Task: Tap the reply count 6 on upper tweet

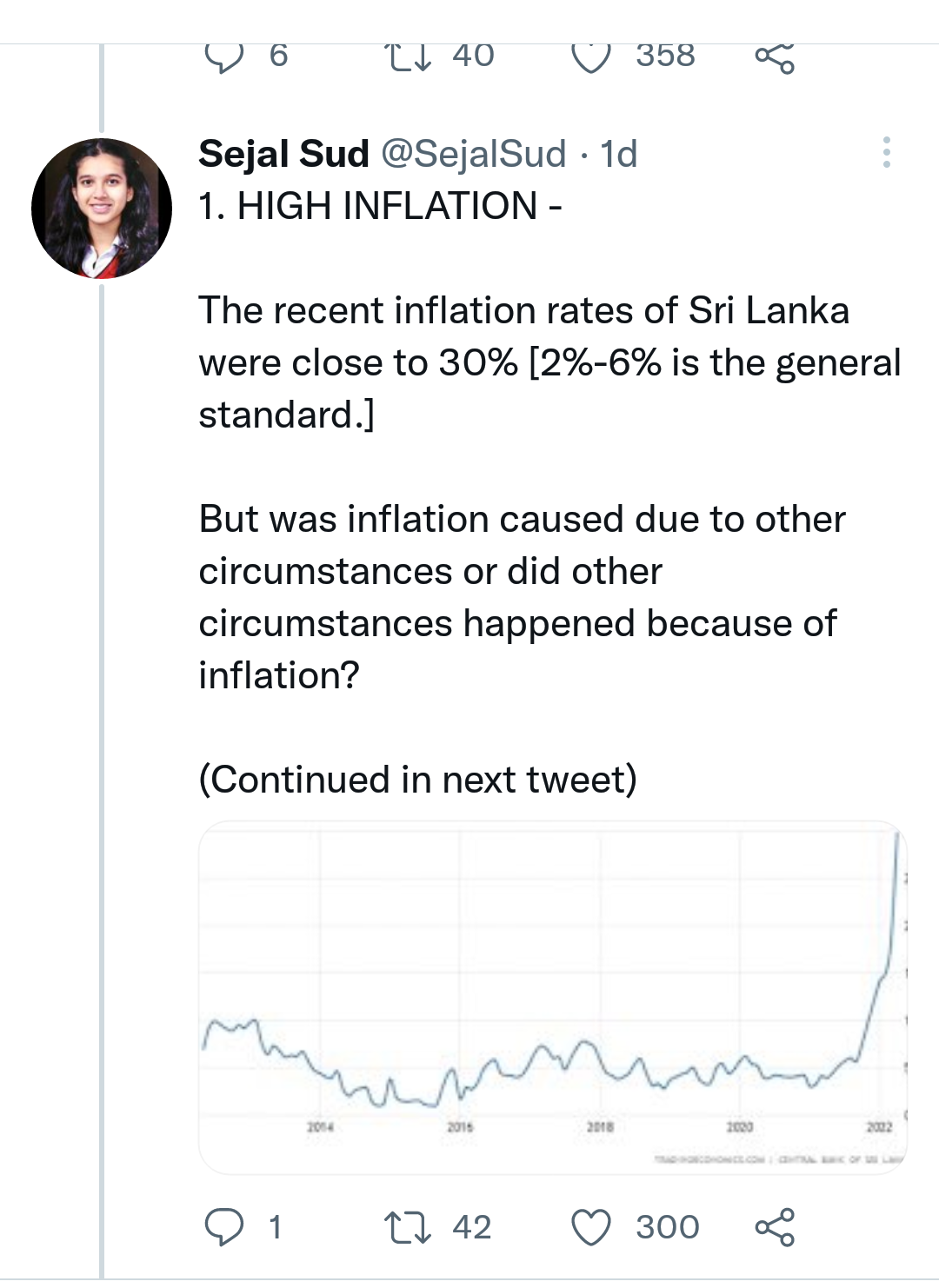Action: [x=278, y=55]
